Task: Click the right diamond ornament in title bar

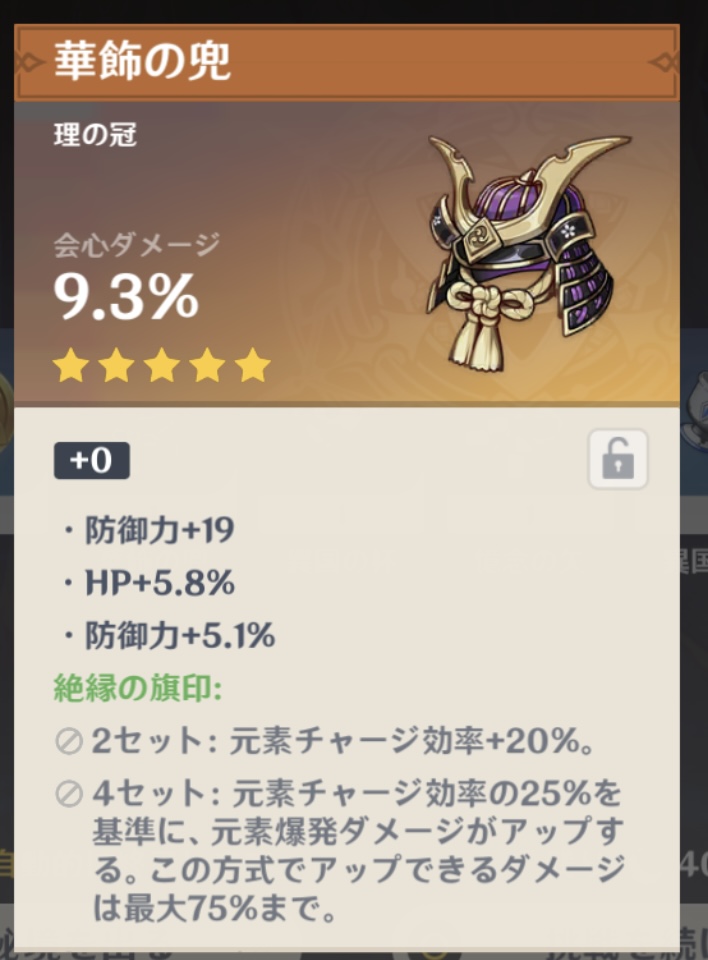Action: [x=665, y=62]
